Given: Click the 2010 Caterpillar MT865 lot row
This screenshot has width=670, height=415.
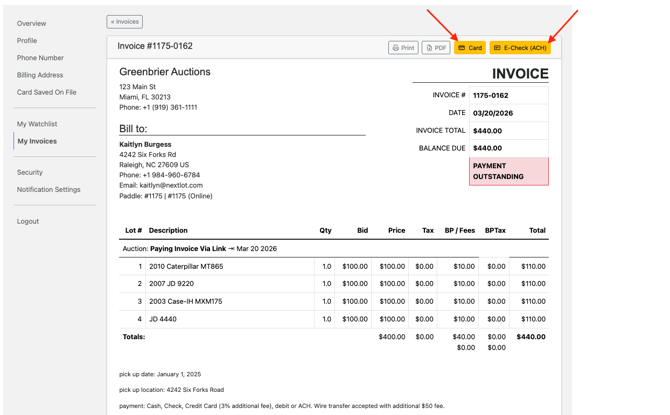Looking at the screenshot, I should coord(186,267).
